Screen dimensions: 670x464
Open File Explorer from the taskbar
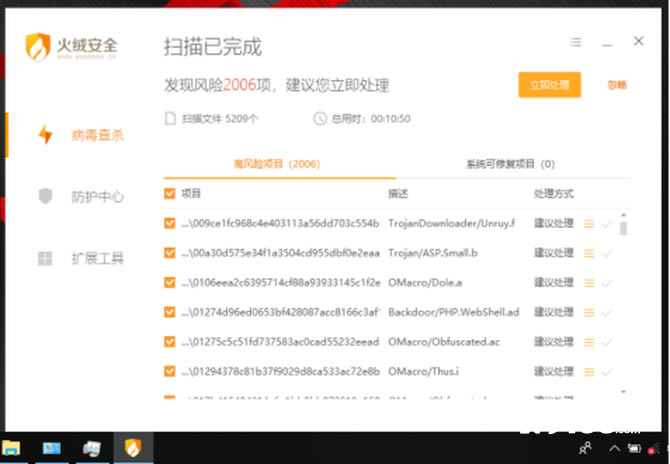pos(11,448)
